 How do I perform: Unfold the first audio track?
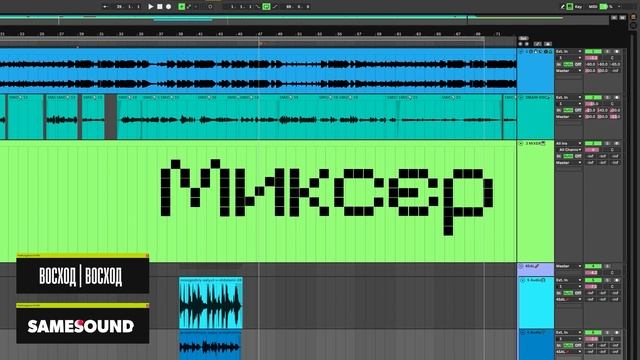coord(521,52)
